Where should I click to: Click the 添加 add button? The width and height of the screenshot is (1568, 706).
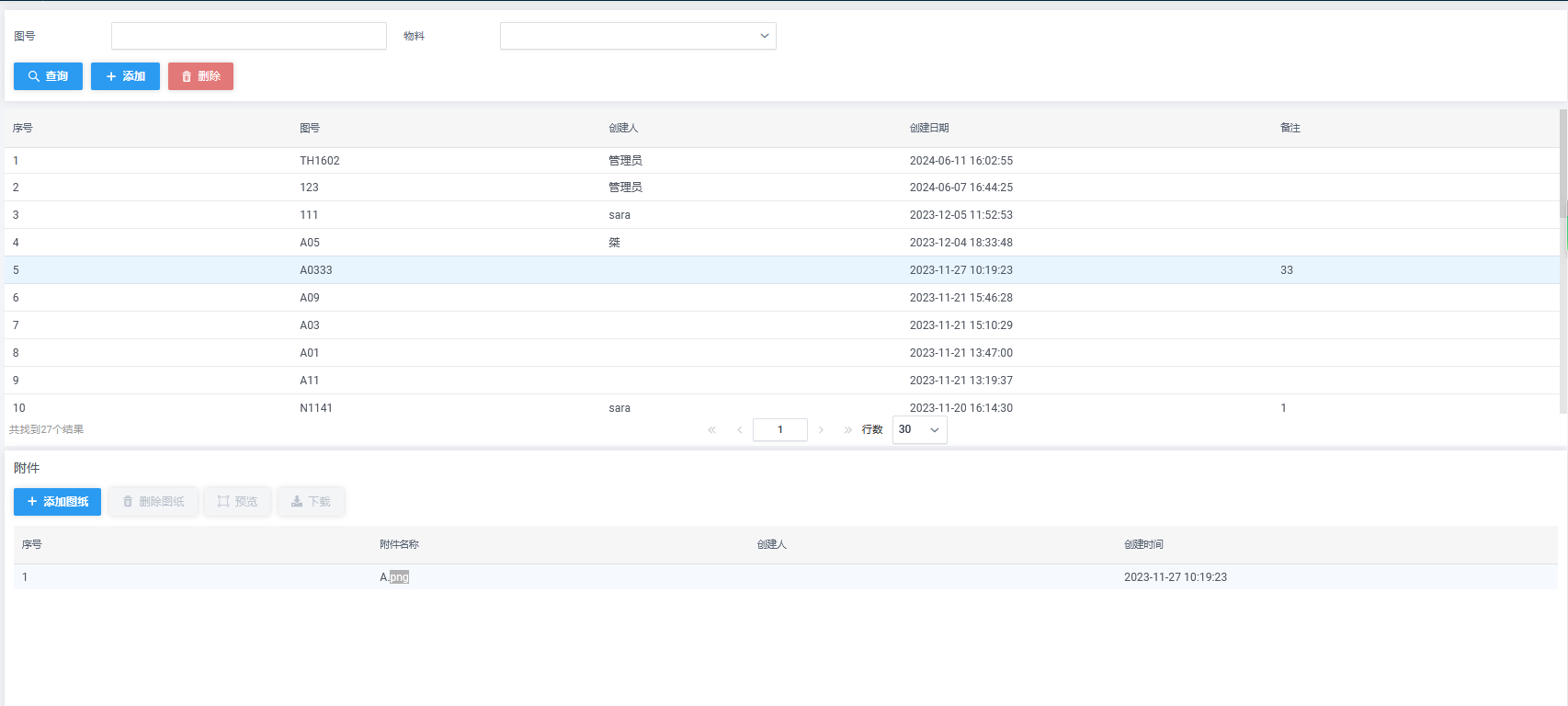pyautogui.click(x=125, y=76)
